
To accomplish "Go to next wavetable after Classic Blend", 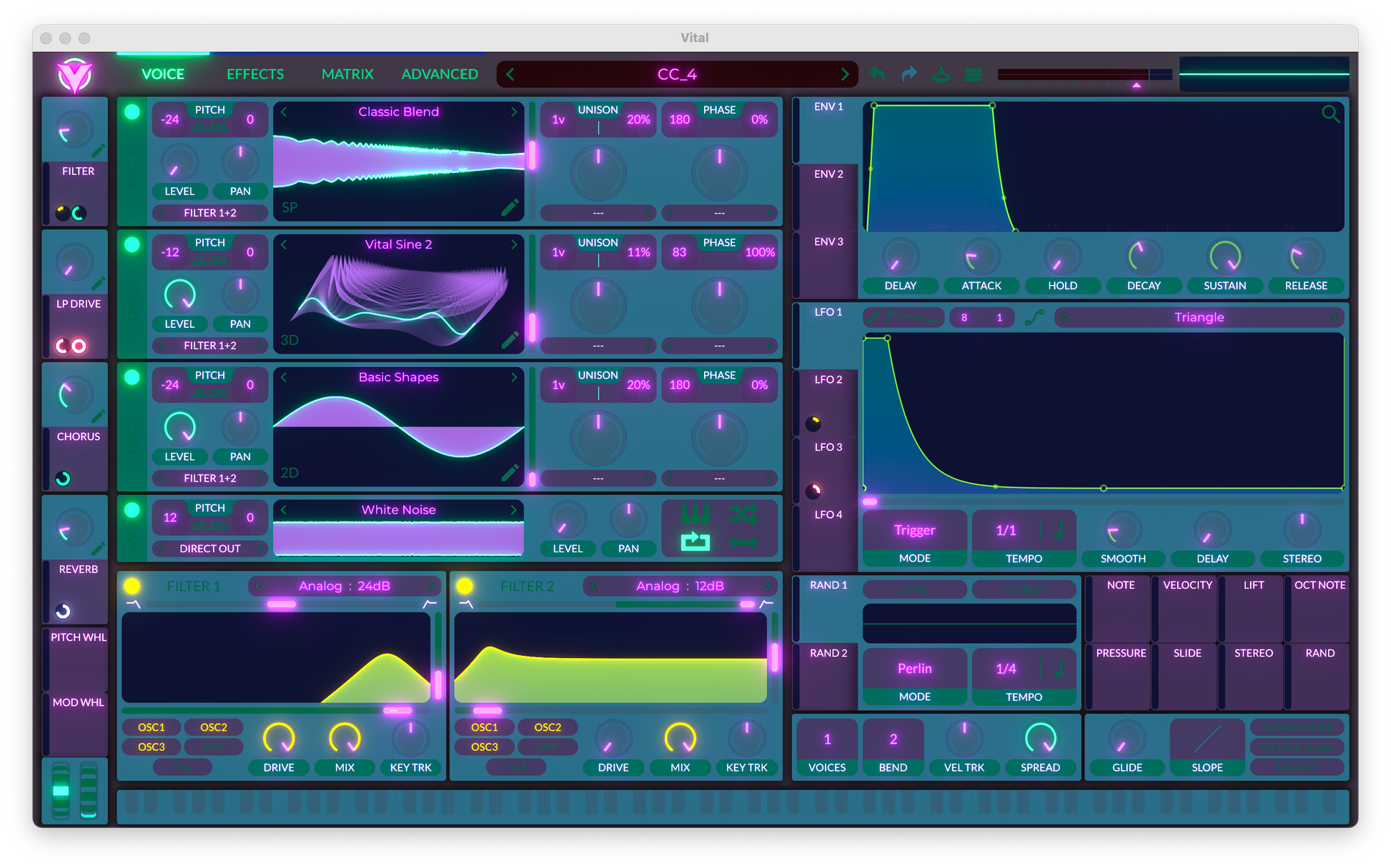I will (513, 111).
